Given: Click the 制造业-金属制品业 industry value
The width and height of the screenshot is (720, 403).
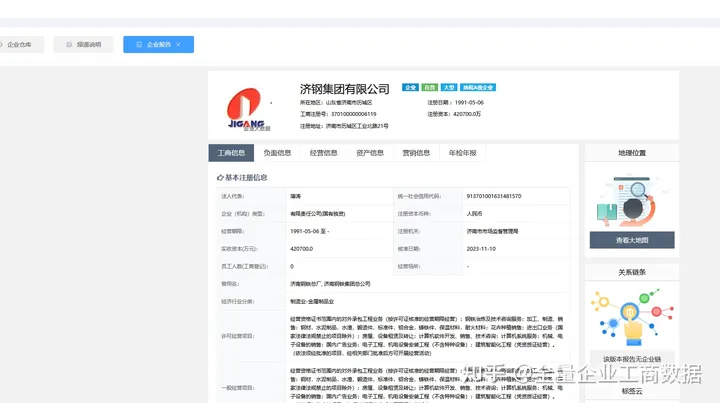Looking at the screenshot, I should pyautogui.click(x=312, y=302).
